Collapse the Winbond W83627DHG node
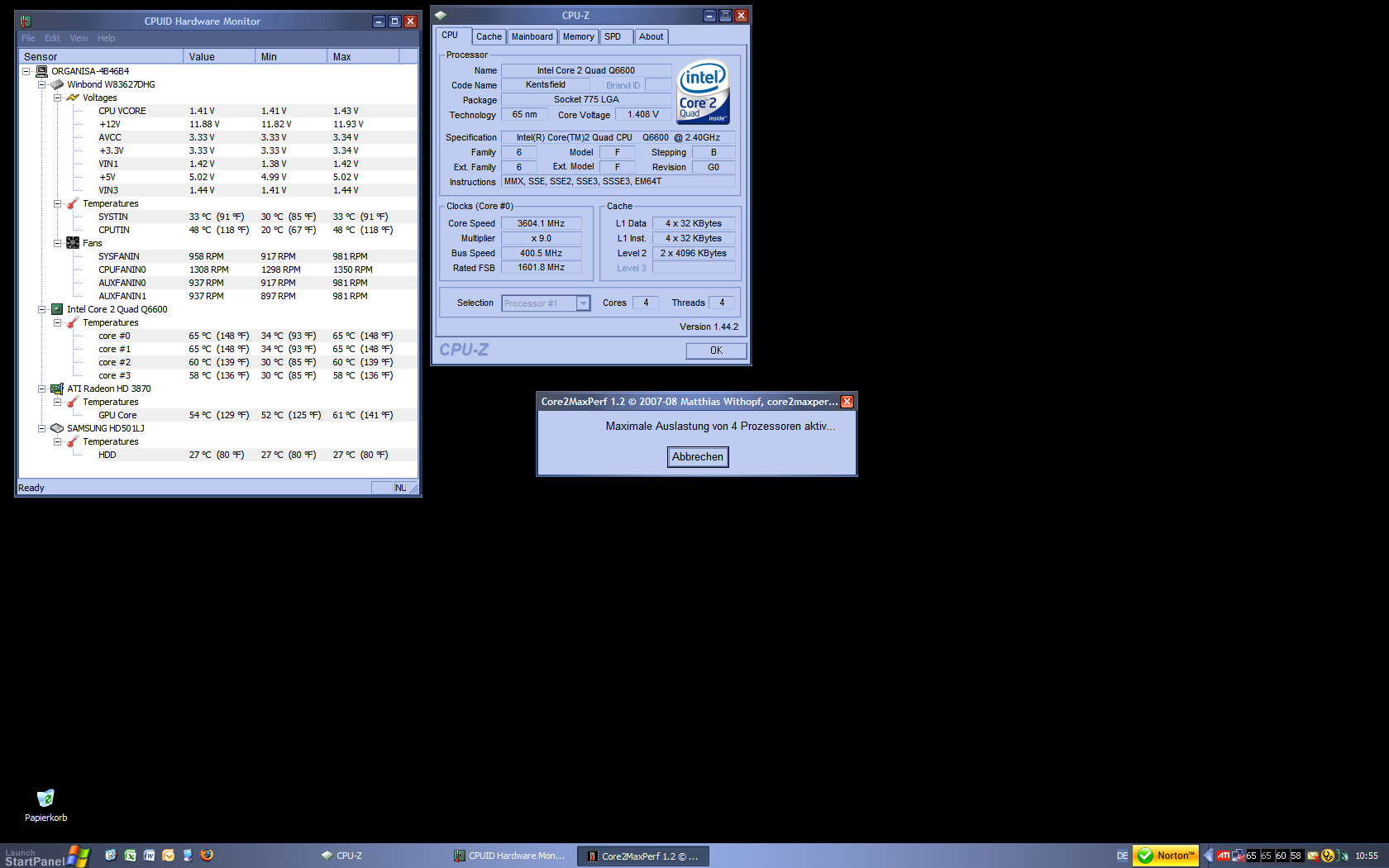The width and height of the screenshot is (1389, 868). (x=41, y=84)
